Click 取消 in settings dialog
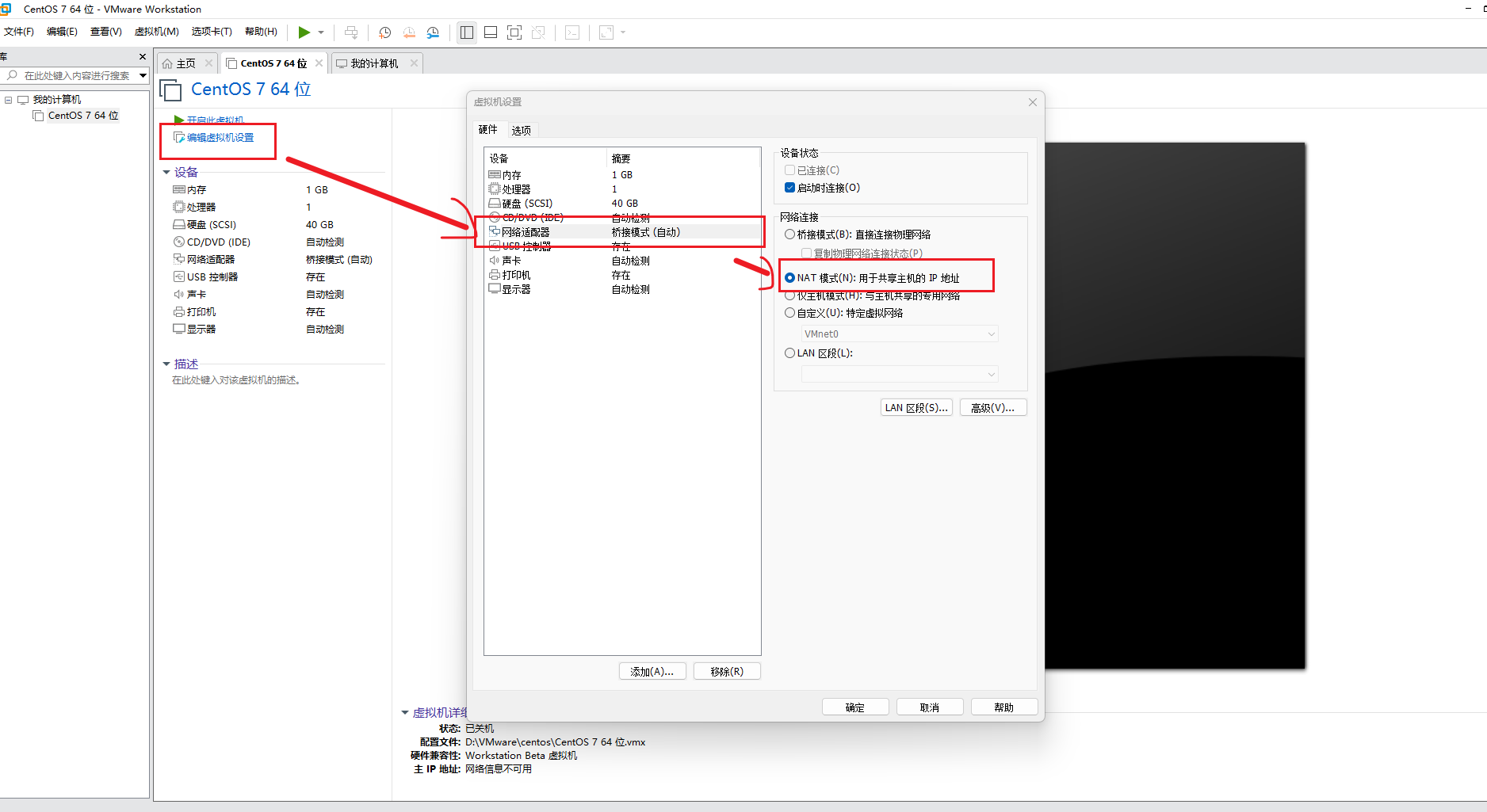The width and height of the screenshot is (1487, 812). tap(930, 707)
